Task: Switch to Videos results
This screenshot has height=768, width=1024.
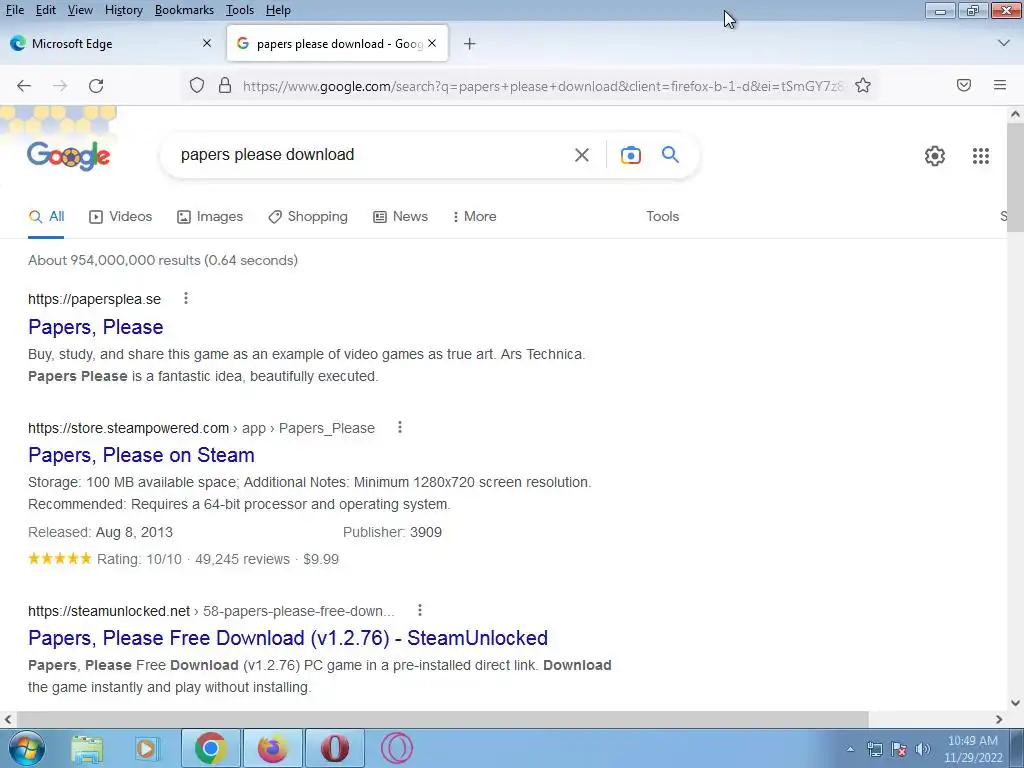Action: click(120, 216)
